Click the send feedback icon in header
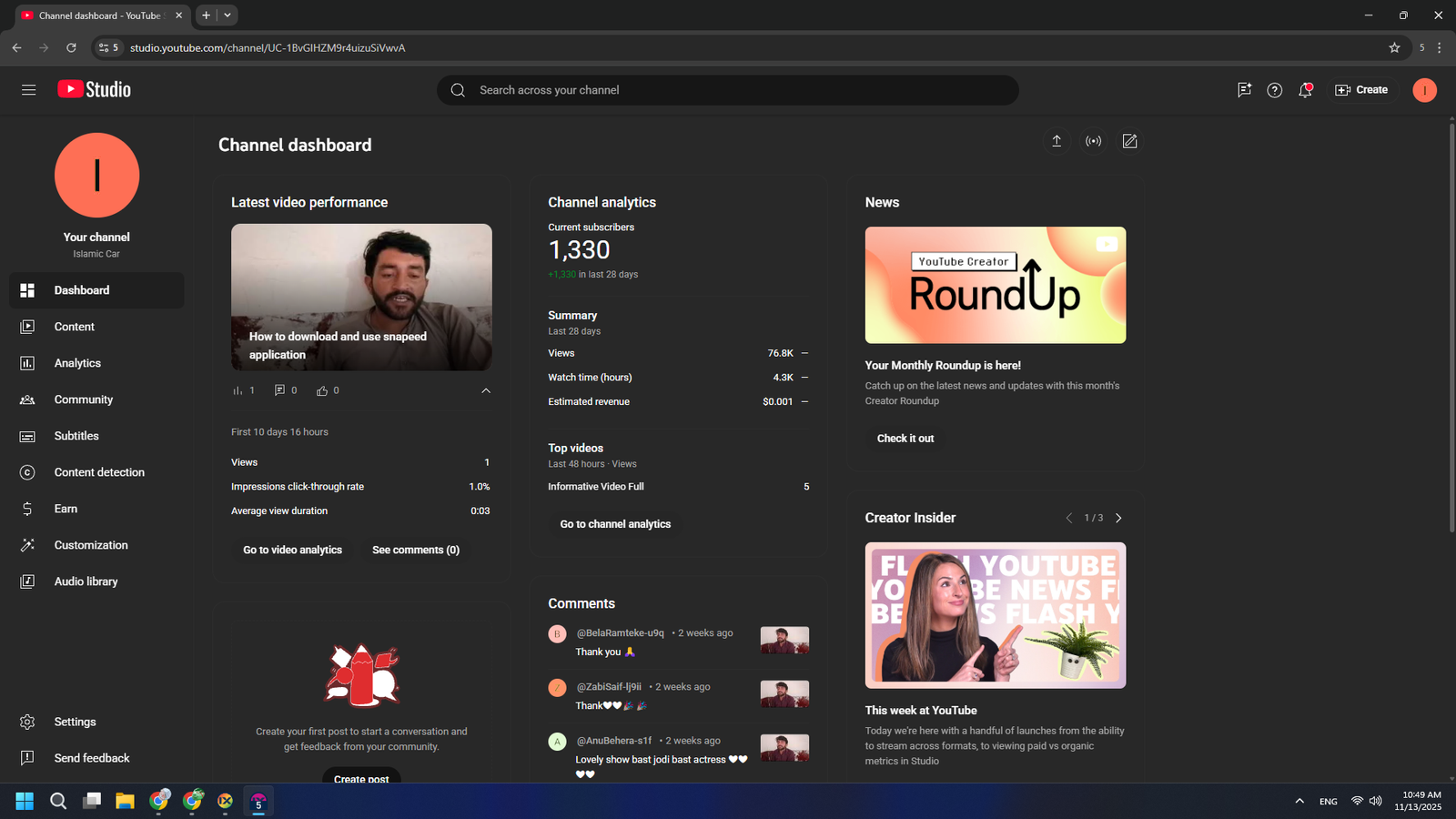 point(1244,90)
